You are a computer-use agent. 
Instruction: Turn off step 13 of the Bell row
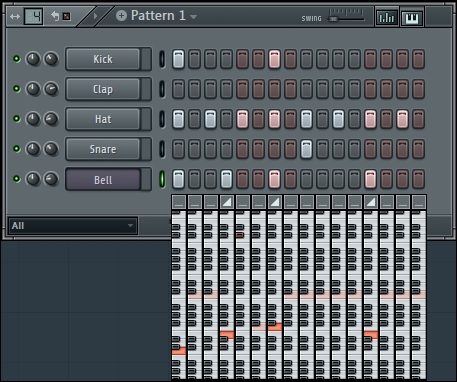[370, 179]
